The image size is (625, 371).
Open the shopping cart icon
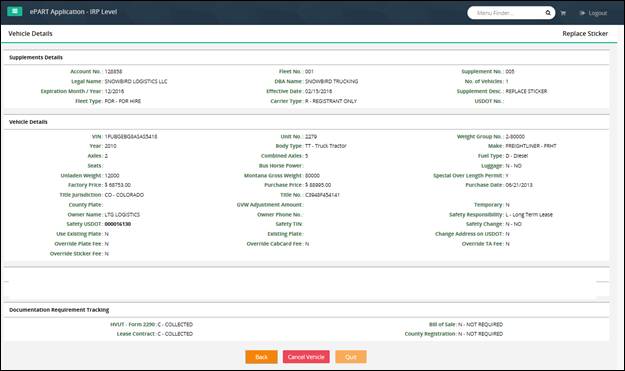(563, 13)
